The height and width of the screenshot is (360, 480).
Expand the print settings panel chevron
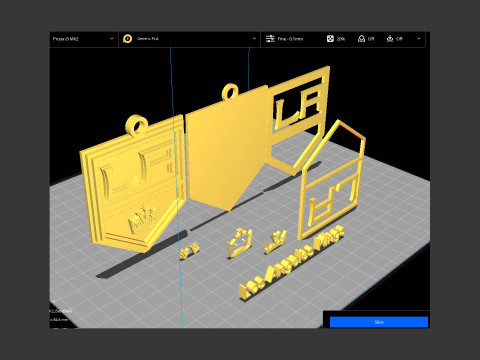[x=419, y=39]
